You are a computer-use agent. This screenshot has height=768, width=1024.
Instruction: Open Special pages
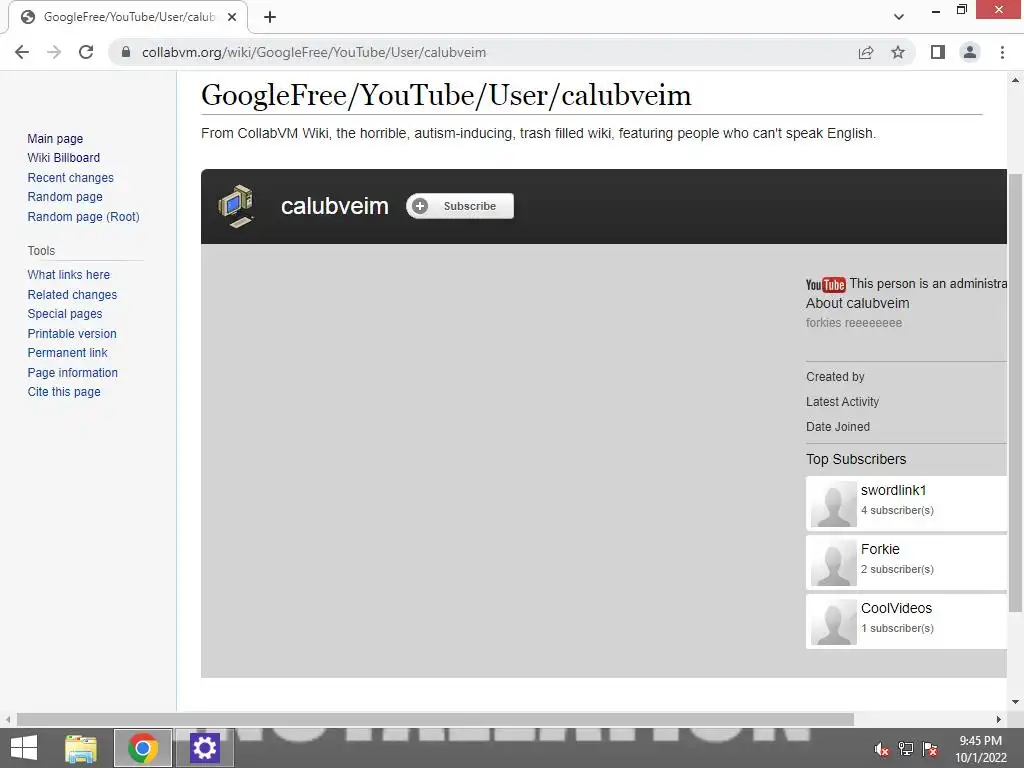65,313
